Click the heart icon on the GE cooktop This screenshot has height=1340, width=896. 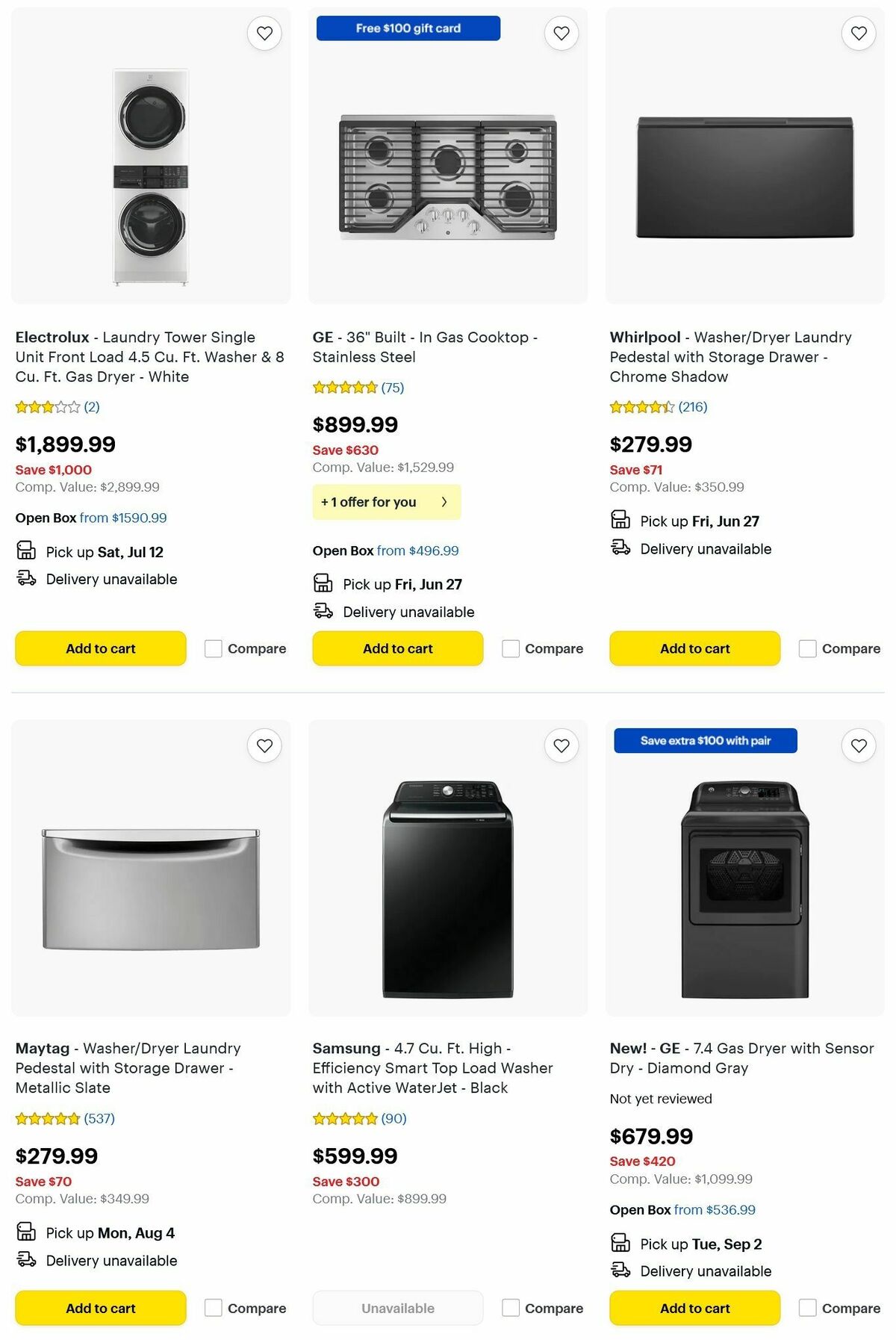pyautogui.click(x=561, y=33)
